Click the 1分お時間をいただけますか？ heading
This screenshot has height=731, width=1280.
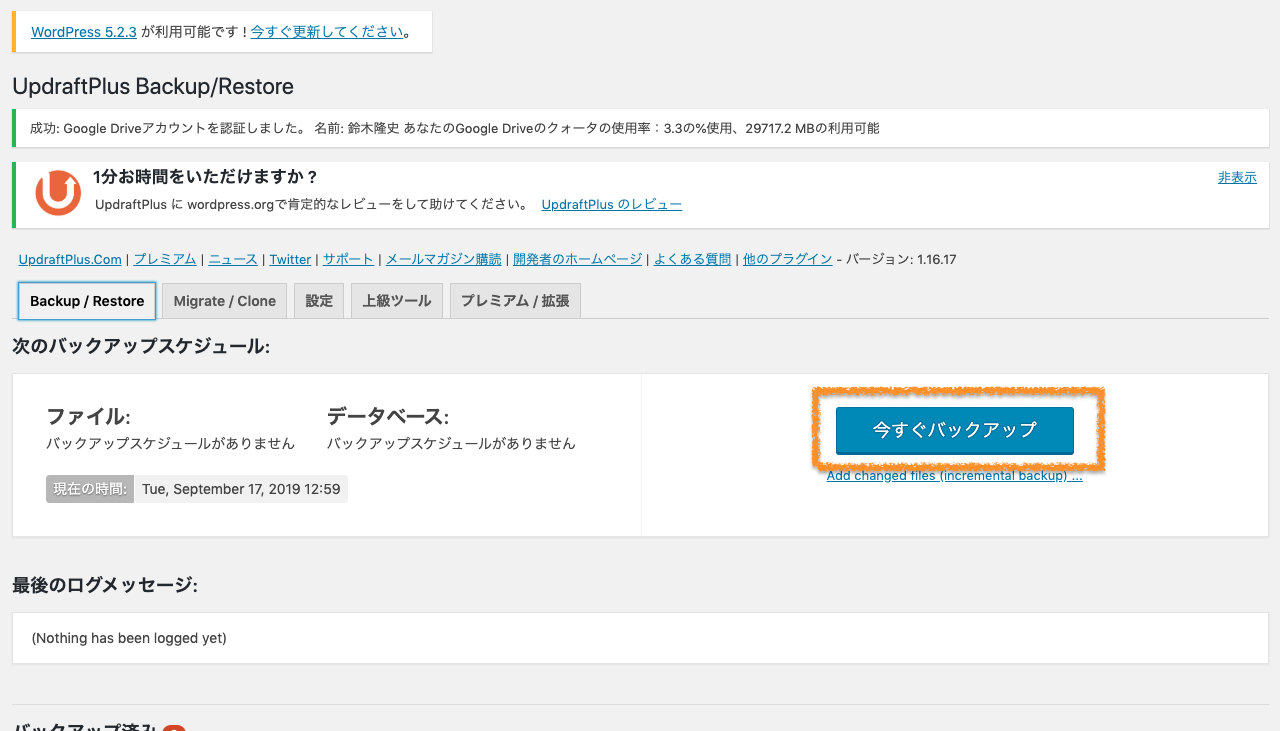(206, 177)
